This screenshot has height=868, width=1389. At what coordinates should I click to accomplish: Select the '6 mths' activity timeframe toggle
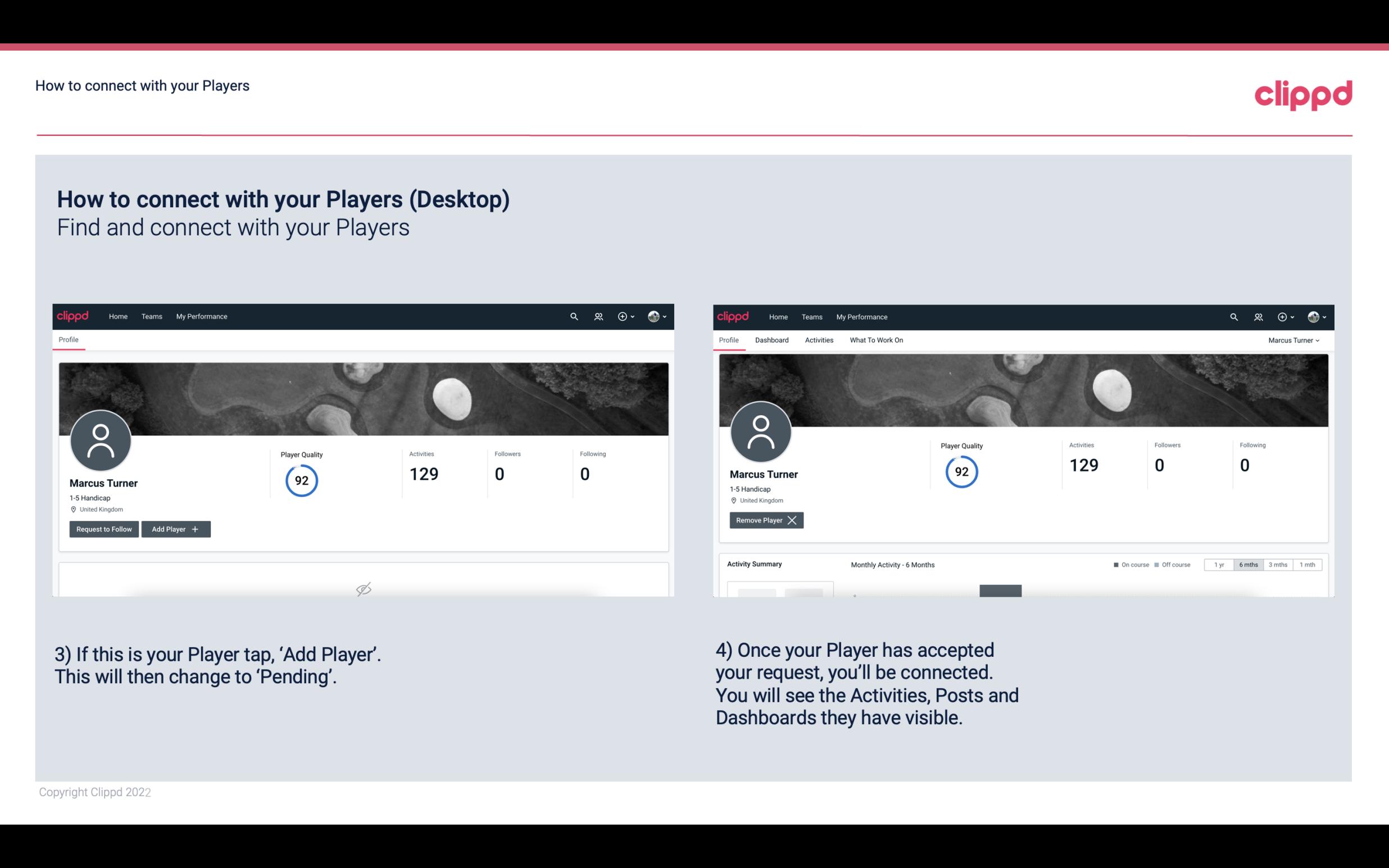pos(1248,564)
